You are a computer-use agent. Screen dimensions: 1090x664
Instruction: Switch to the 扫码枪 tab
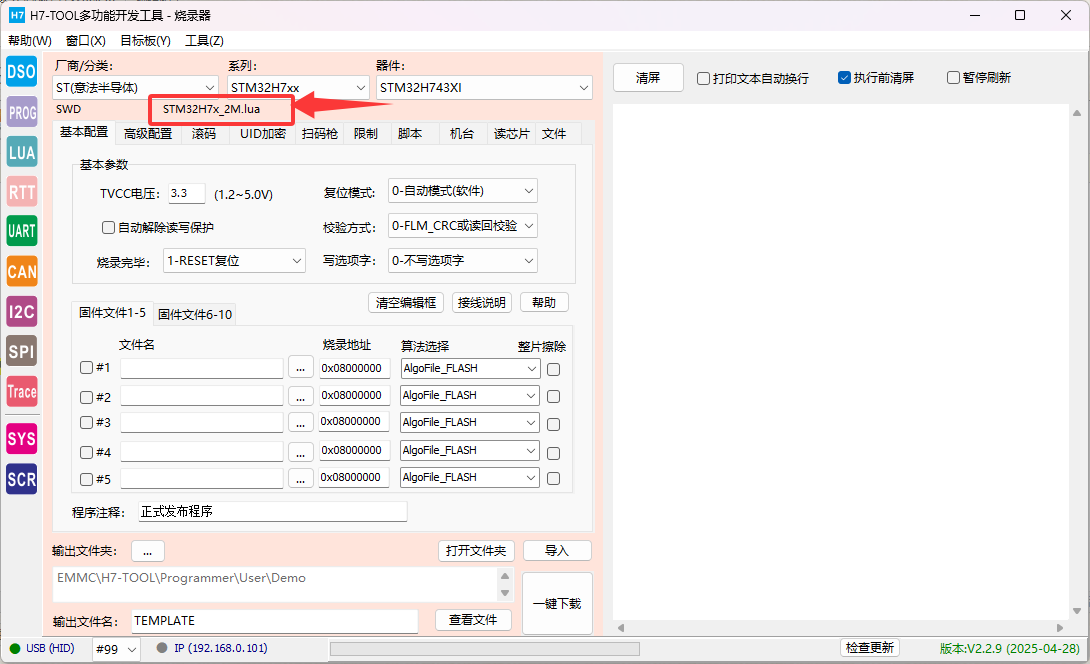click(x=320, y=133)
